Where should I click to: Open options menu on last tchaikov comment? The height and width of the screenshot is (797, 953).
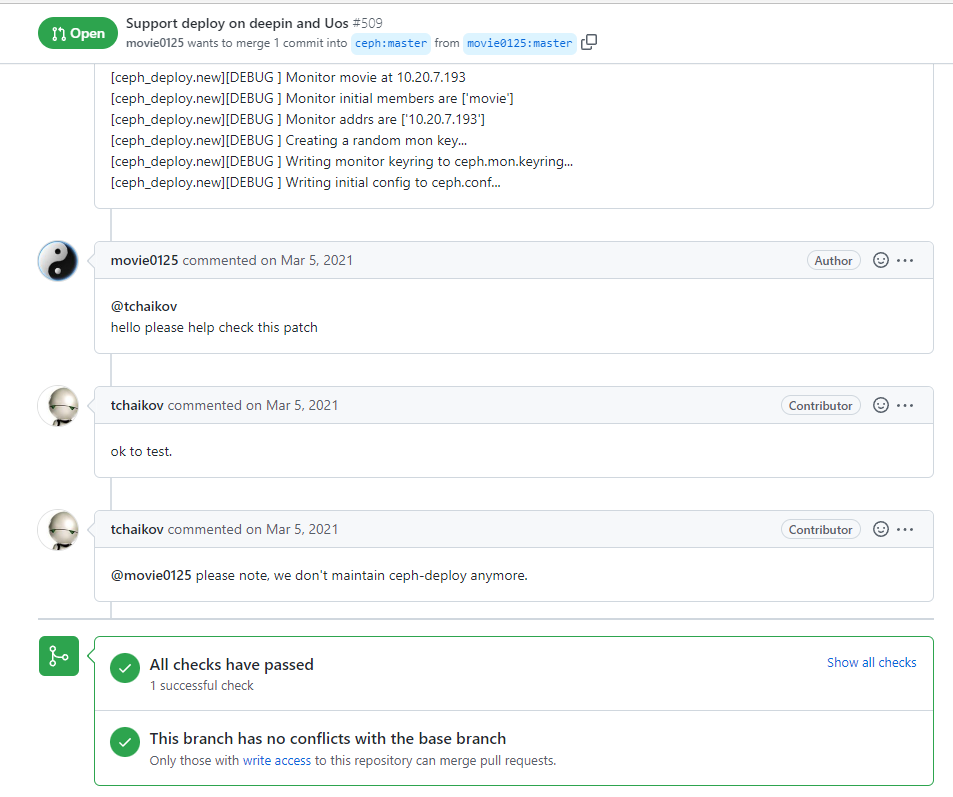click(905, 529)
